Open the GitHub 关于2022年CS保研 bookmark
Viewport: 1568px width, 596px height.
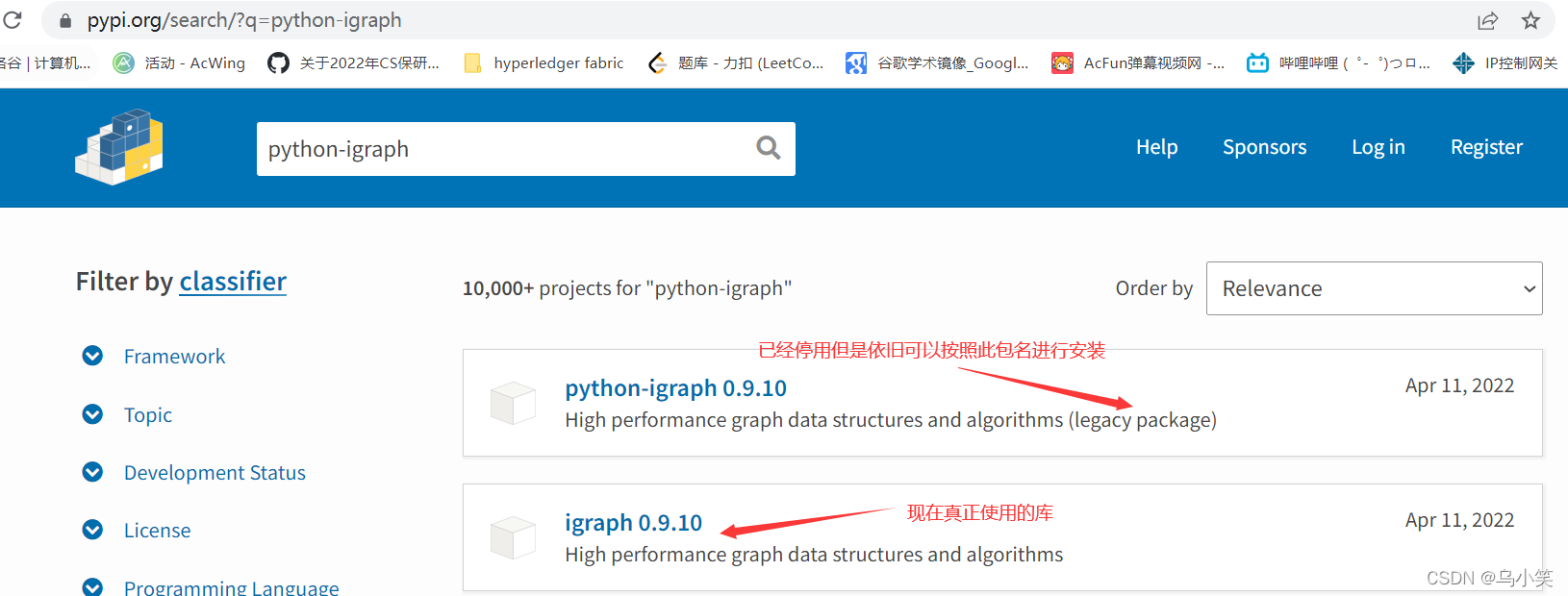[354, 63]
